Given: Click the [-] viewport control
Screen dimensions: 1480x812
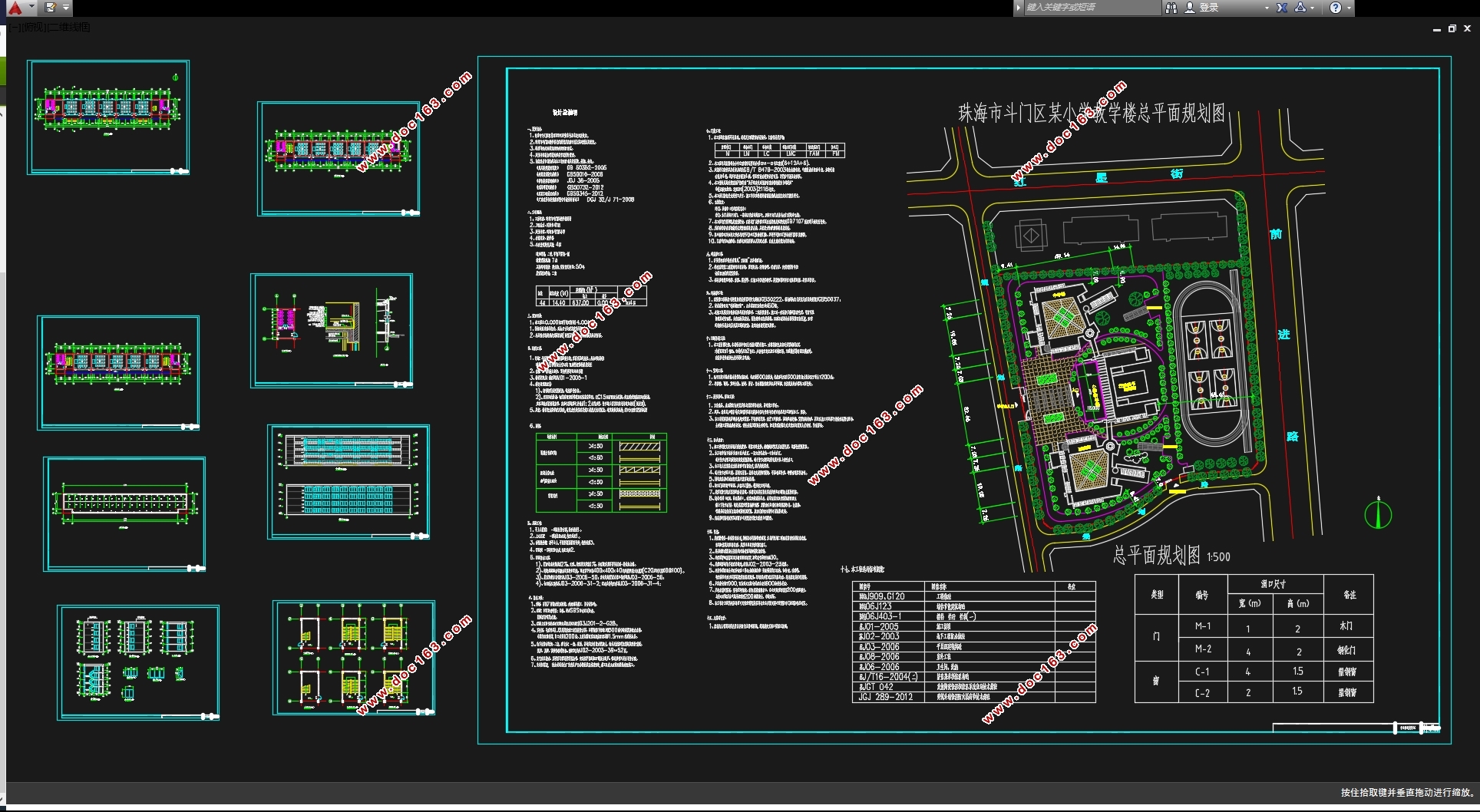Looking at the screenshot, I should tap(15, 28).
